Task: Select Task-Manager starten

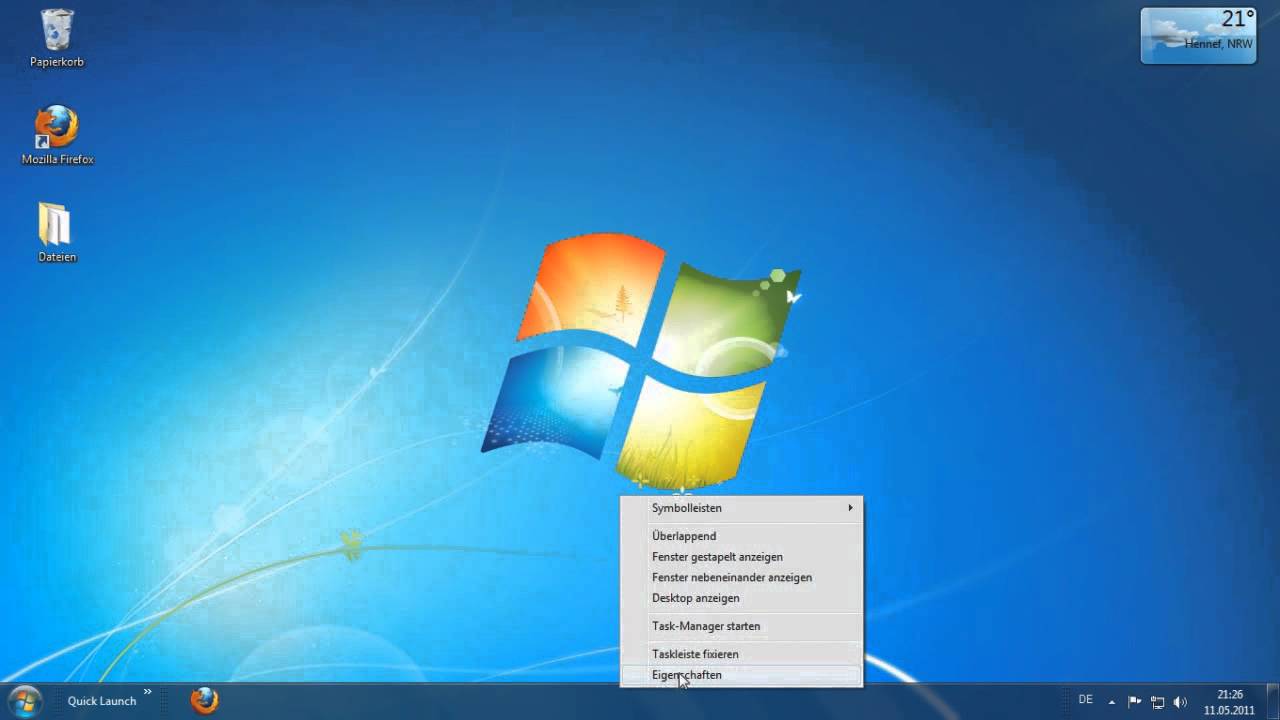Action: click(742, 626)
